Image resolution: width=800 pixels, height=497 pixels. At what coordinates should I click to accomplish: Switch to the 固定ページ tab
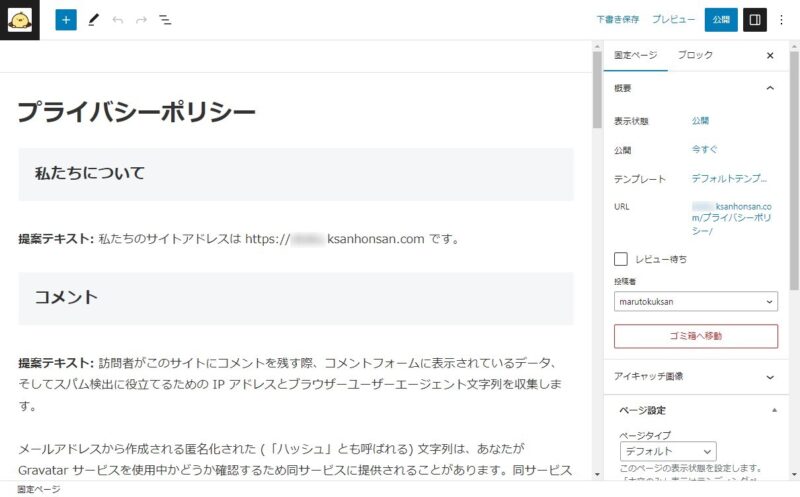(x=635, y=55)
